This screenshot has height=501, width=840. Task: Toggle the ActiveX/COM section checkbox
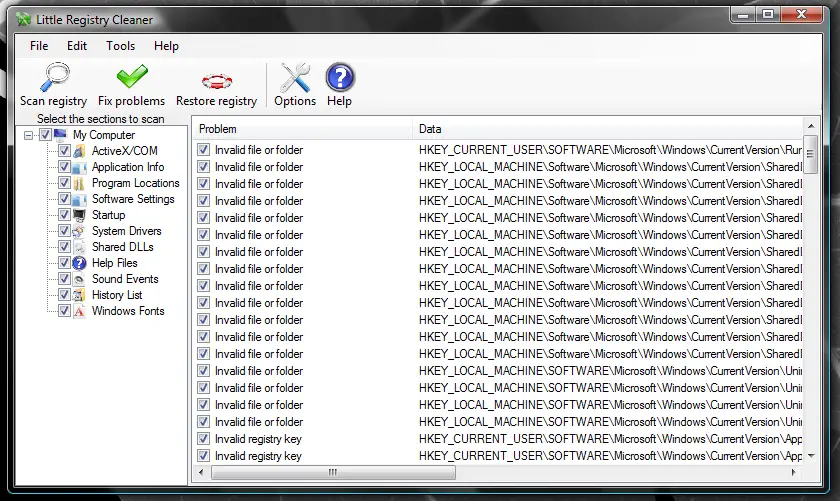click(x=64, y=151)
